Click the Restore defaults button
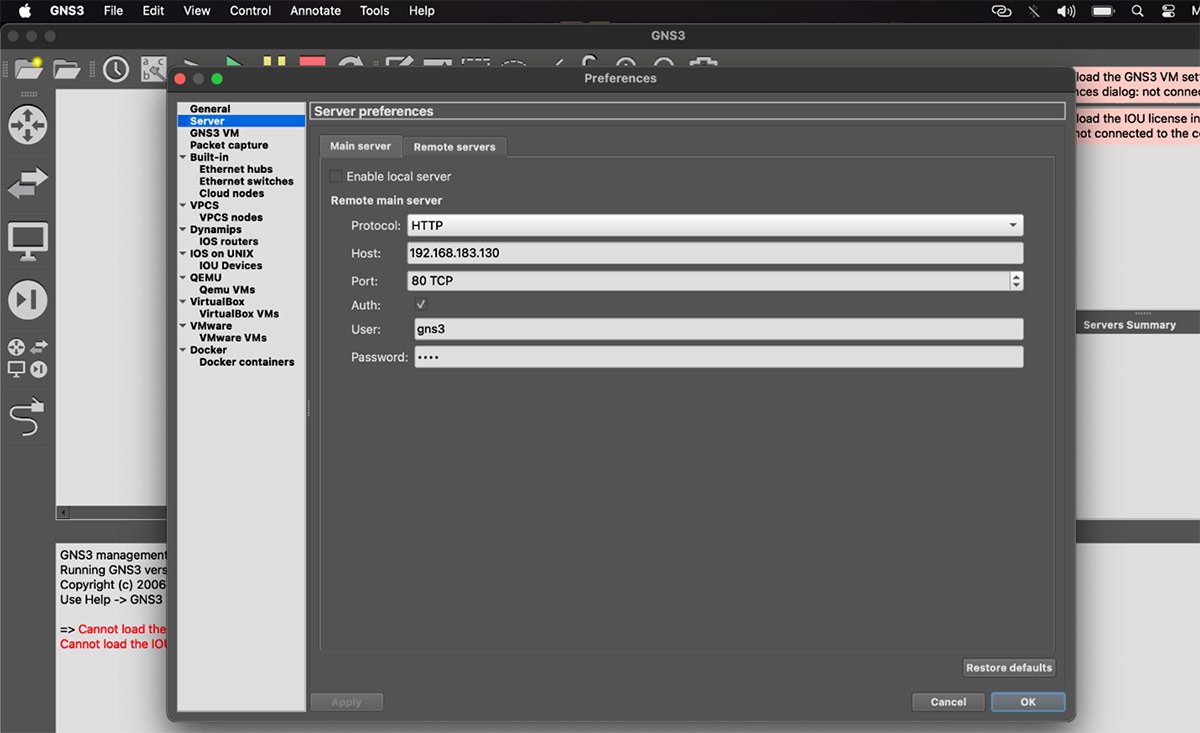 (x=1008, y=668)
